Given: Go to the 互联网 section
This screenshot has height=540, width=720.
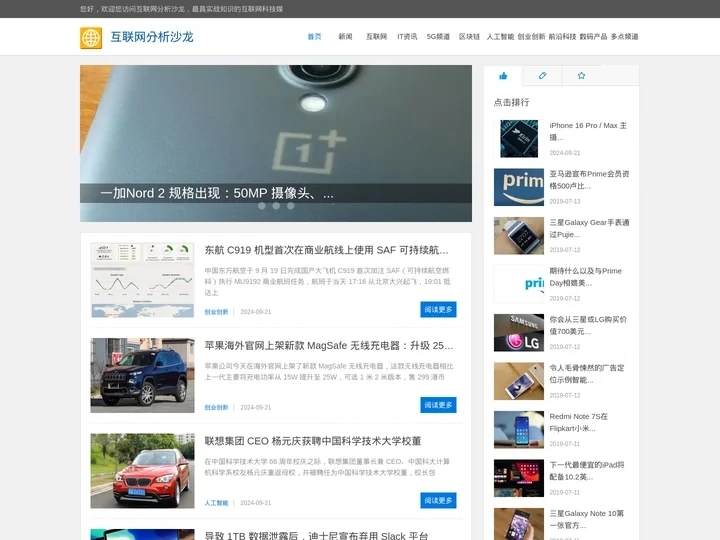Looking at the screenshot, I should click(377, 37).
